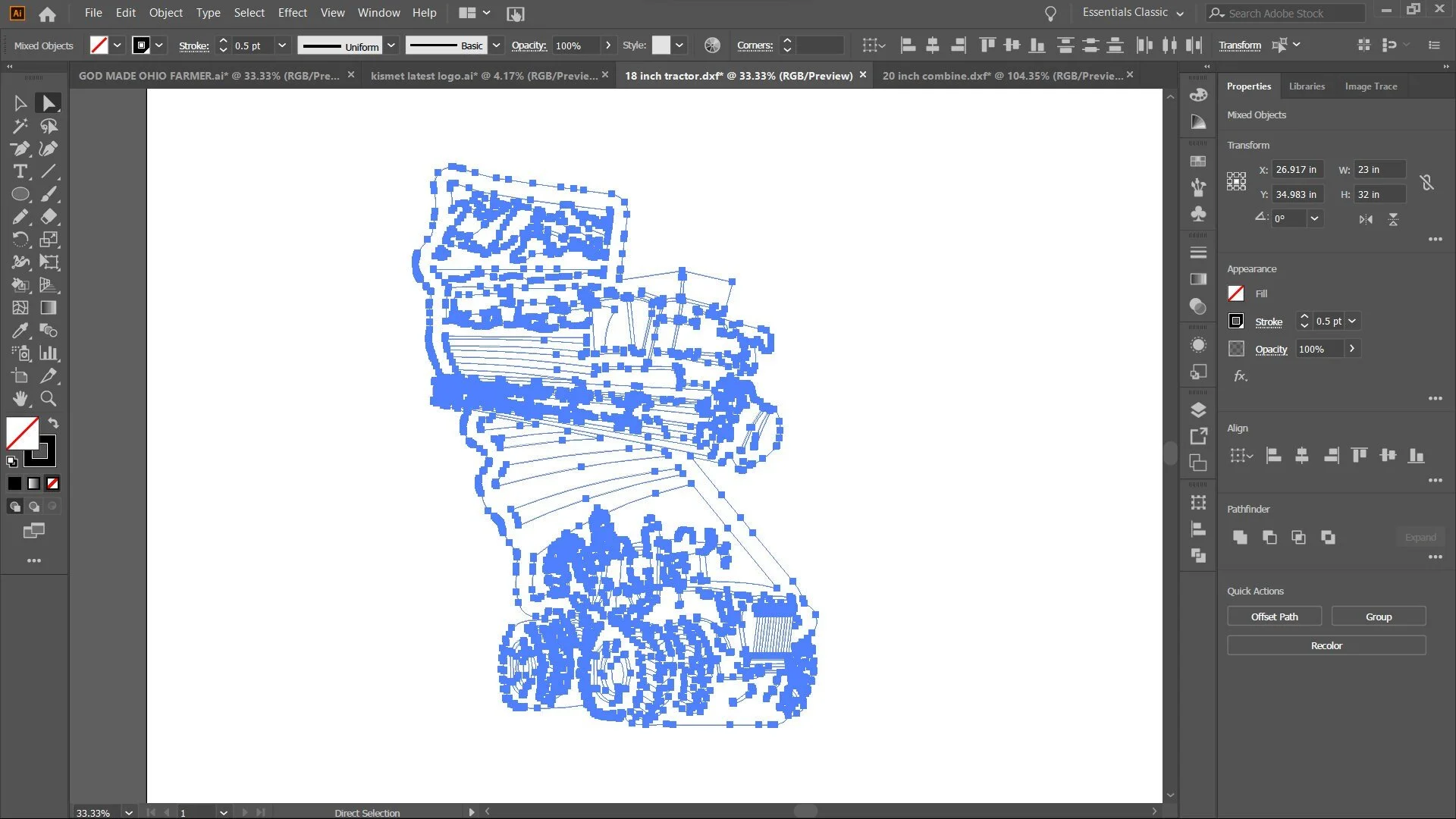Click Unite in Pathfinder panel
Screen dimensions: 1456x819
(x=1240, y=538)
